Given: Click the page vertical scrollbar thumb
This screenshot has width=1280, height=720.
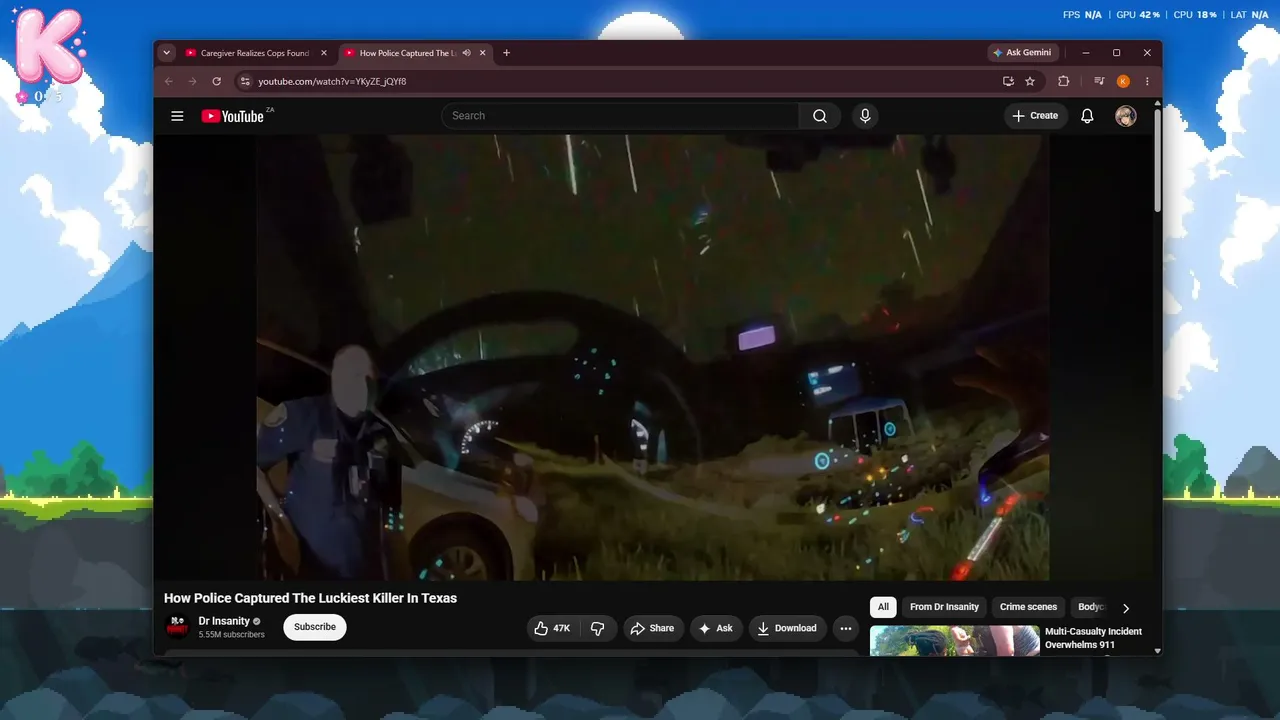Looking at the screenshot, I should click(x=1158, y=160).
